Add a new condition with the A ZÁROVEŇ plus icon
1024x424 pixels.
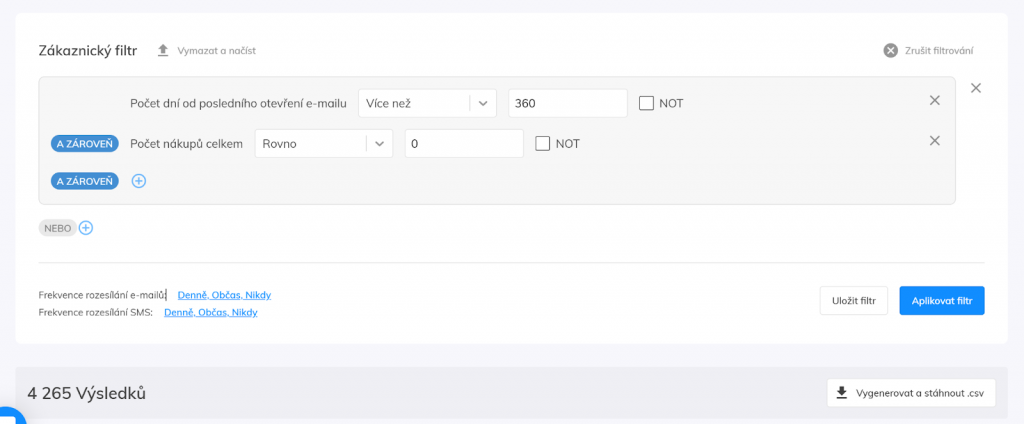[x=138, y=181]
